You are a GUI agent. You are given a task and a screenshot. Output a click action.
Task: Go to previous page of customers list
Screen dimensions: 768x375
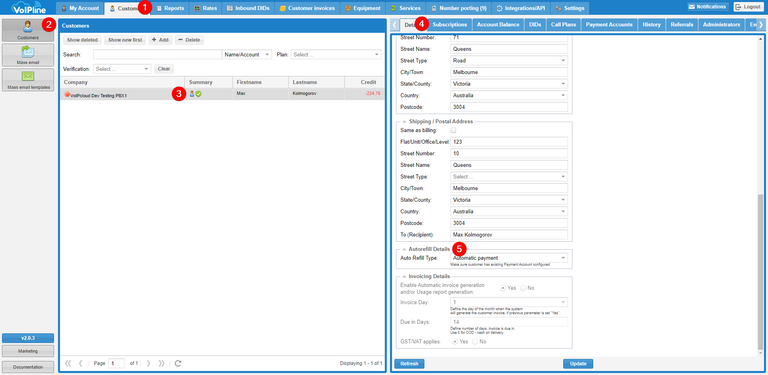80,363
